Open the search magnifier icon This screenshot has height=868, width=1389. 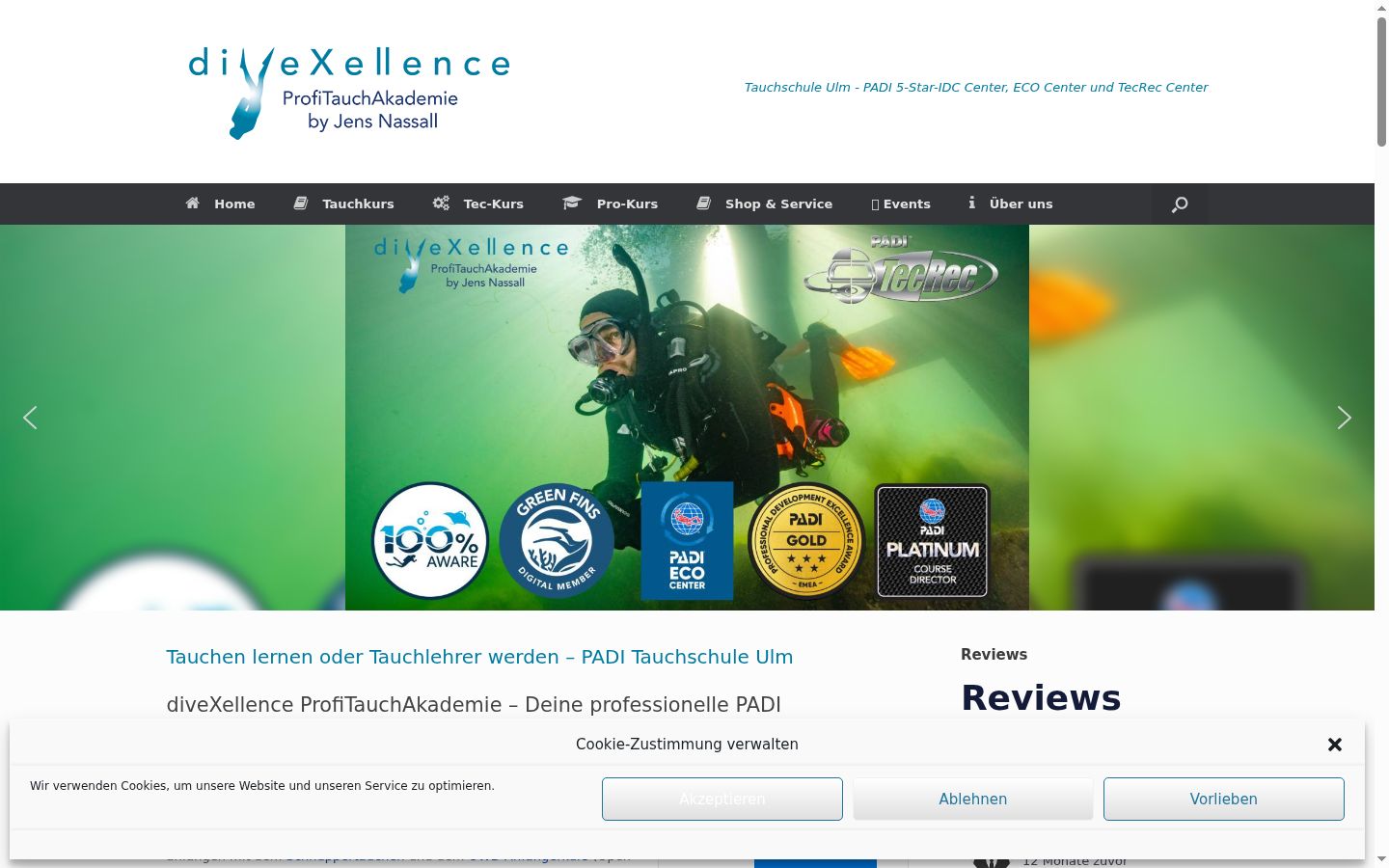(x=1179, y=204)
